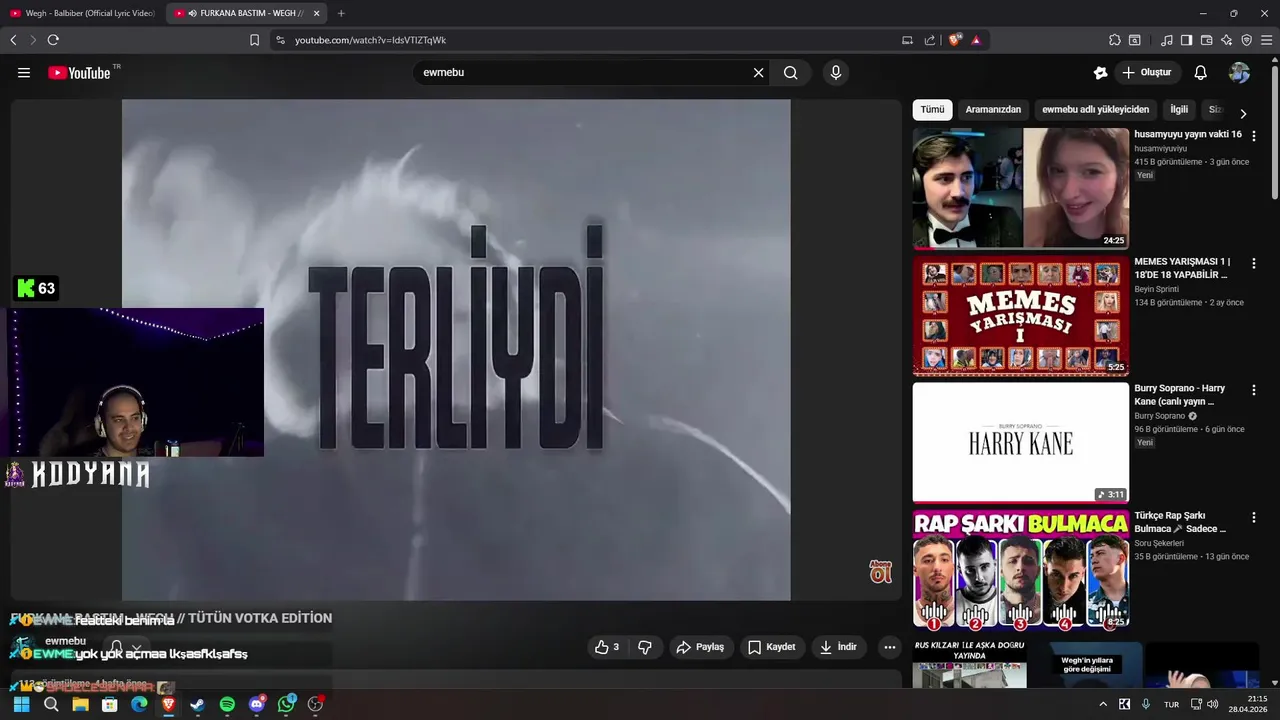The height and width of the screenshot is (720, 1280).
Task: Click the 'İndir' download button
Action: (838, 647)
